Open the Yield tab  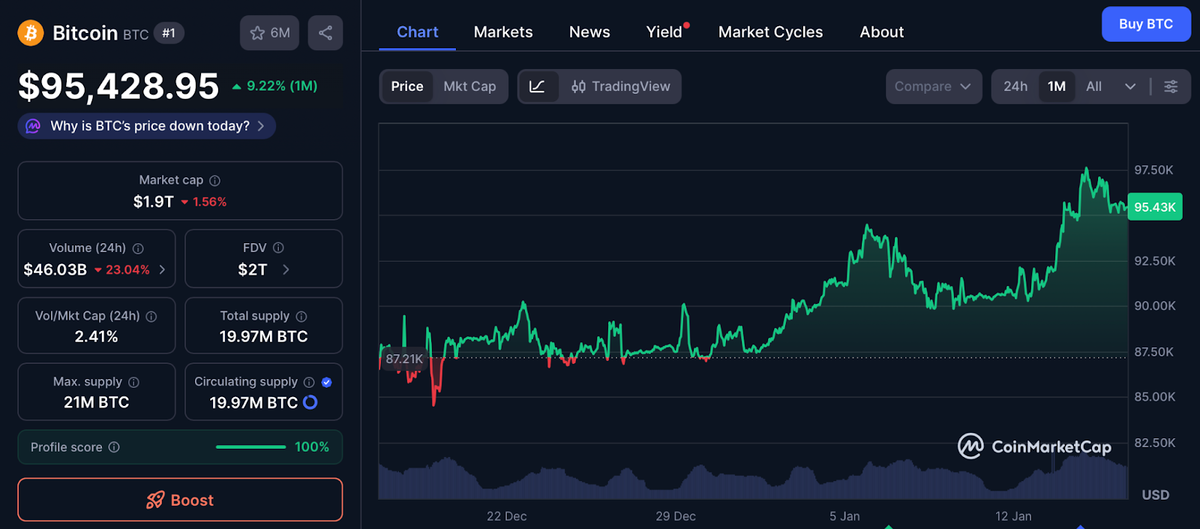pyautogui.click(x=665, y=32)
